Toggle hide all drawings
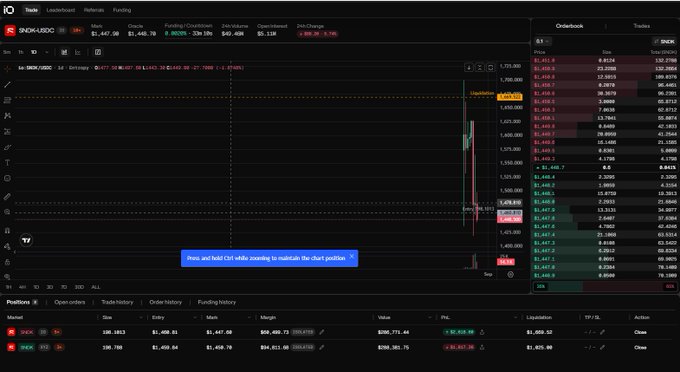Viewport: 680px width, 372px height. tap(7, 277)
